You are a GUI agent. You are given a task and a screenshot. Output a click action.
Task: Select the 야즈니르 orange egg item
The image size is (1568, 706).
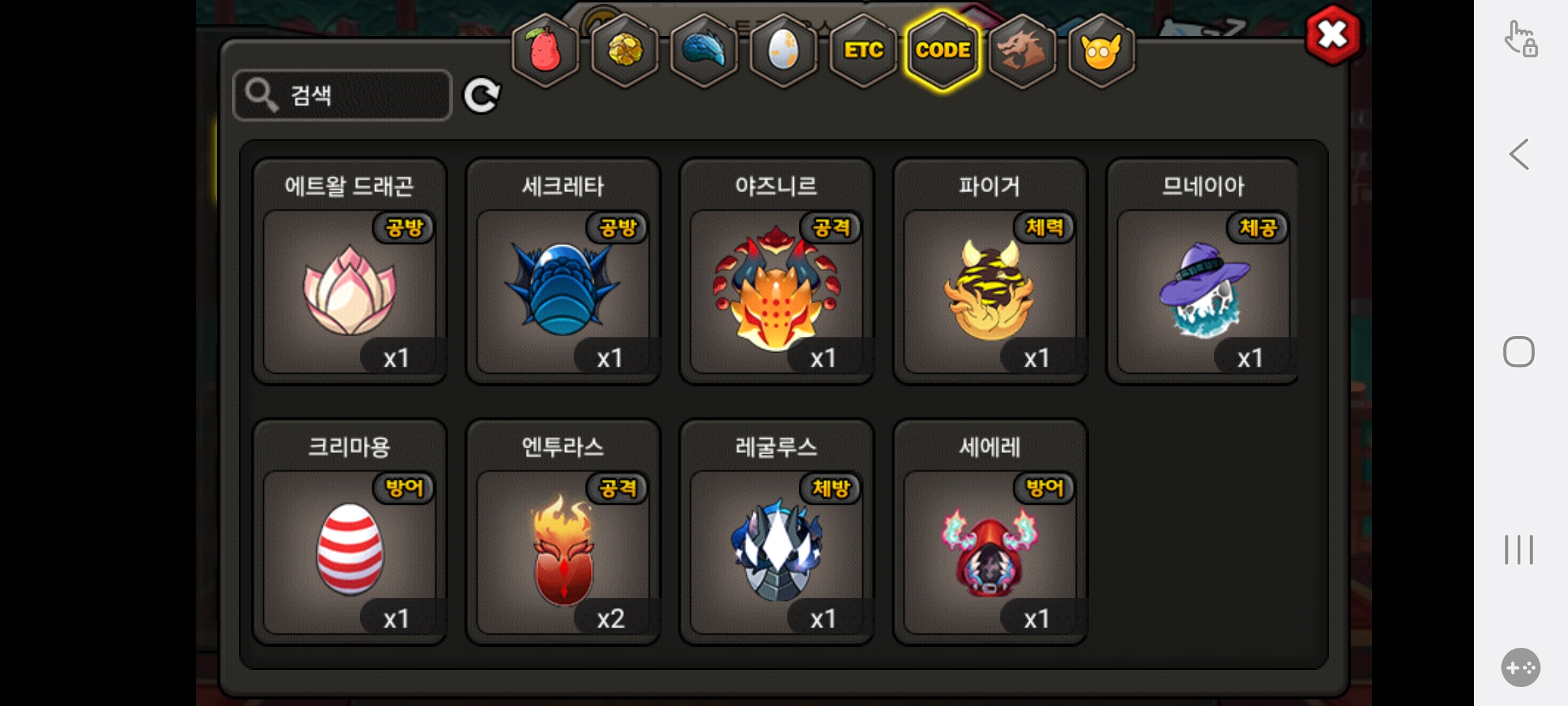776,271
